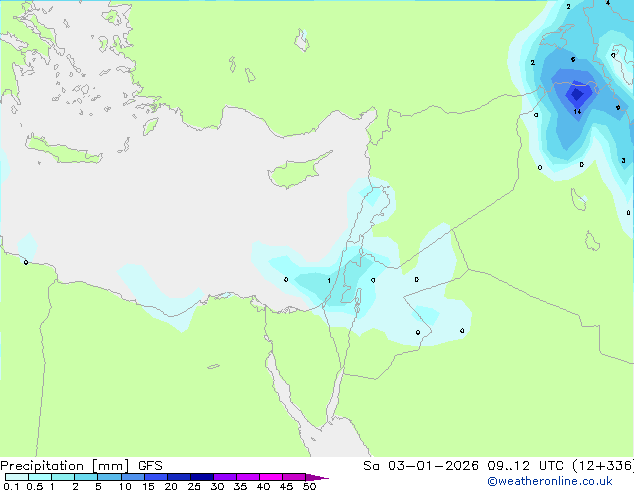
Task: Pick the 5–10 mm legend color swatch
Action: [109, 477]
